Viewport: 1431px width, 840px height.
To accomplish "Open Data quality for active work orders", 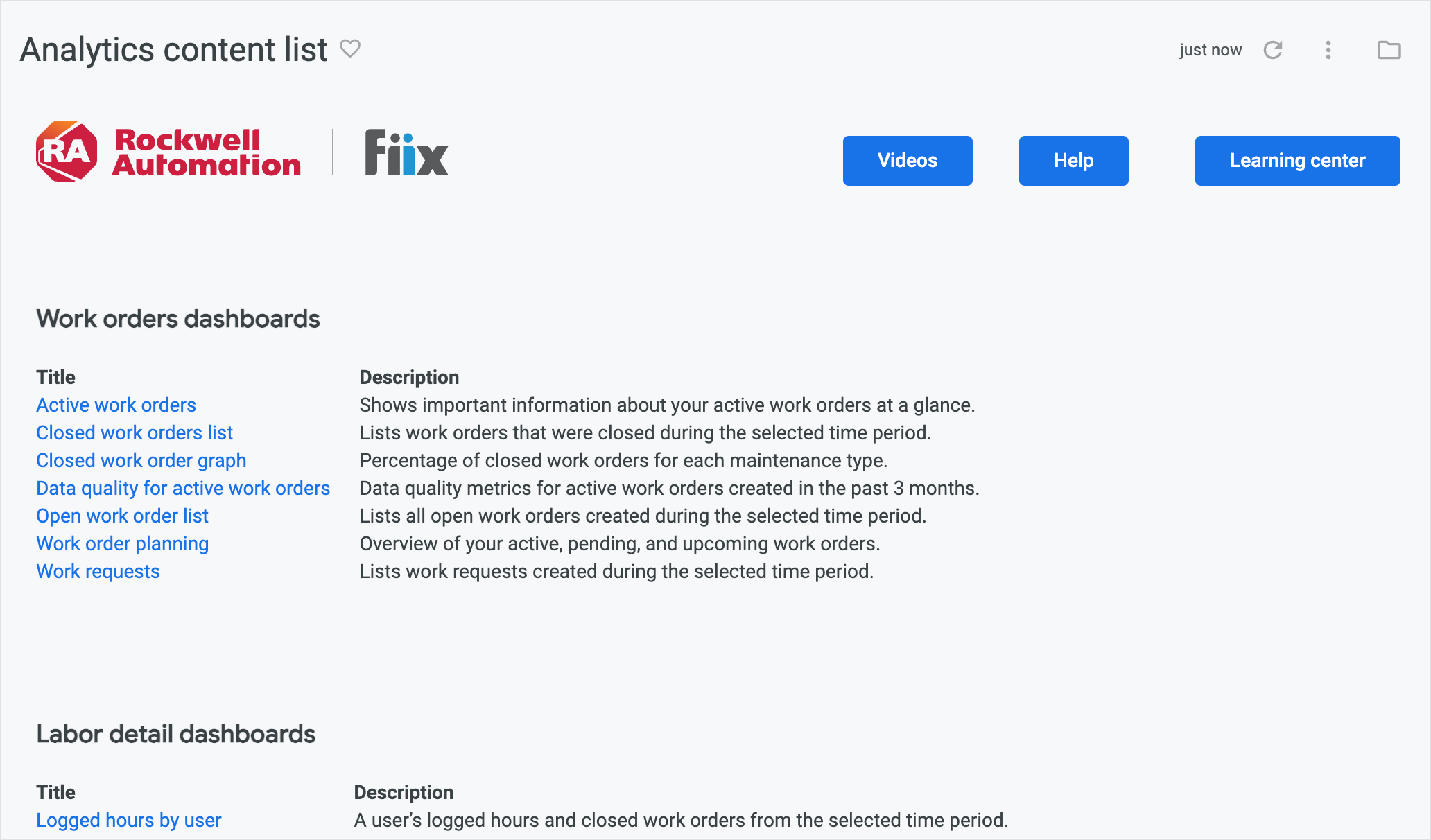I will (183, 488).
